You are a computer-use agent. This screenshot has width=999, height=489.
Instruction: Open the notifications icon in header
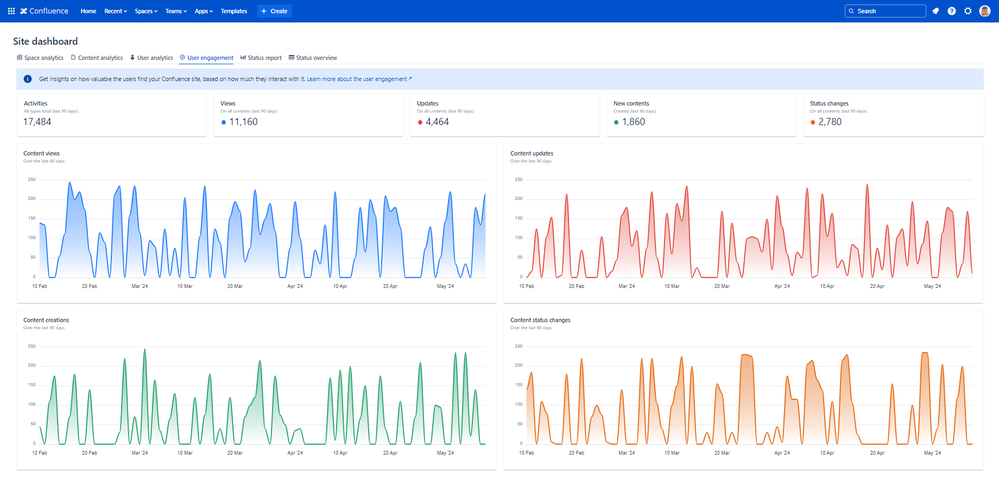[x=935, y=11]
